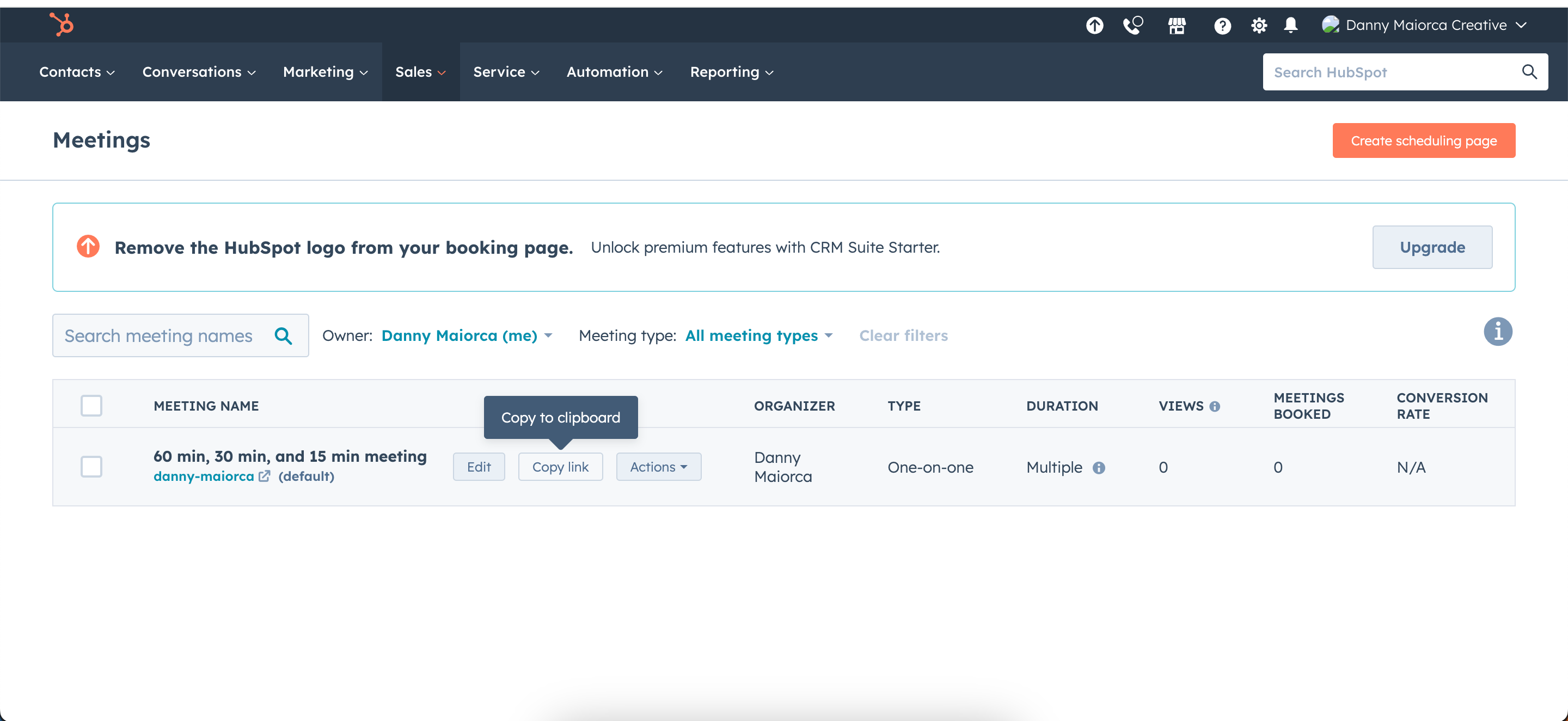Open the Upgrade upward-arrow icon in top bar

click(1094, 25)
